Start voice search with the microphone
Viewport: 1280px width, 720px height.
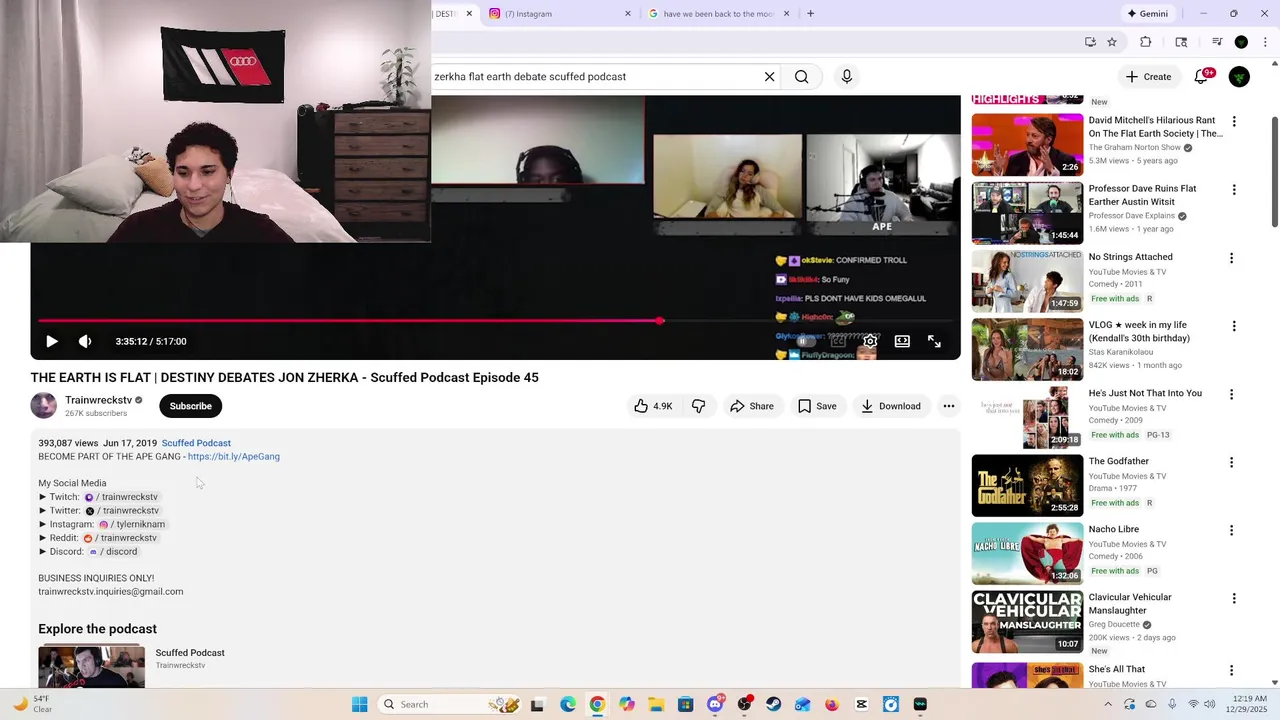click(x=847, y=76)
